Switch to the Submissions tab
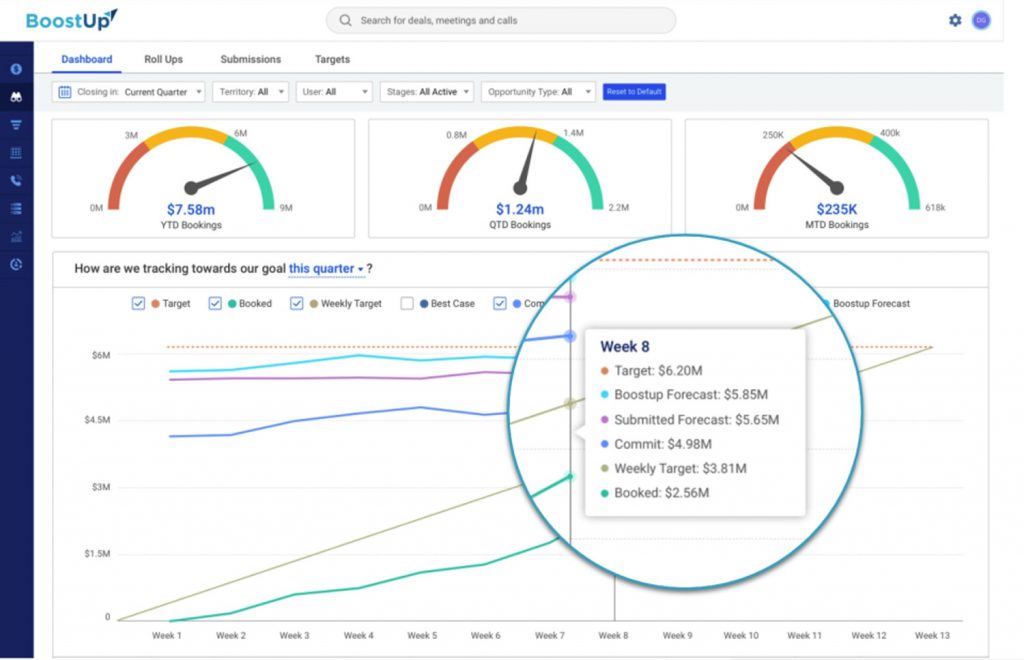Screen dimensions: 1024x660 pos(251,59)
